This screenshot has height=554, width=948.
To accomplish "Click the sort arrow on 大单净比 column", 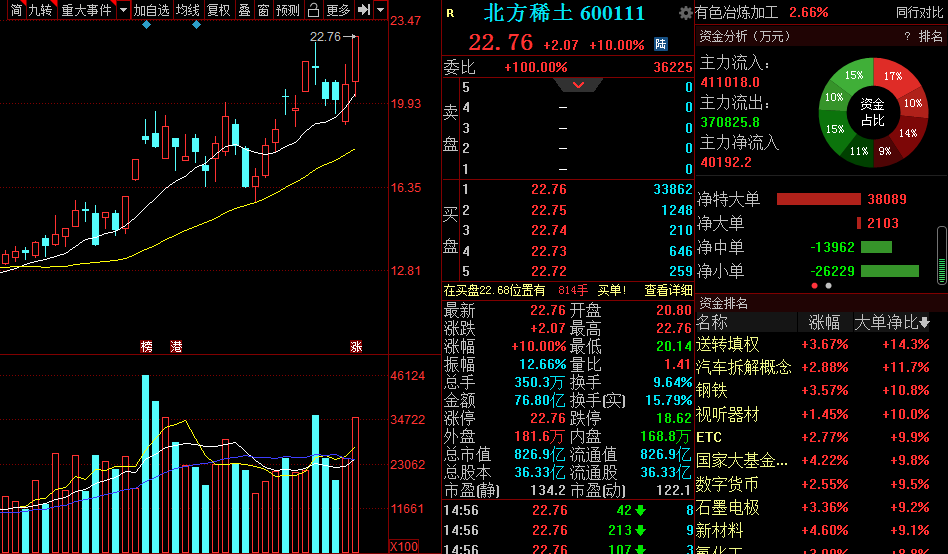I will tap(924, 323).
